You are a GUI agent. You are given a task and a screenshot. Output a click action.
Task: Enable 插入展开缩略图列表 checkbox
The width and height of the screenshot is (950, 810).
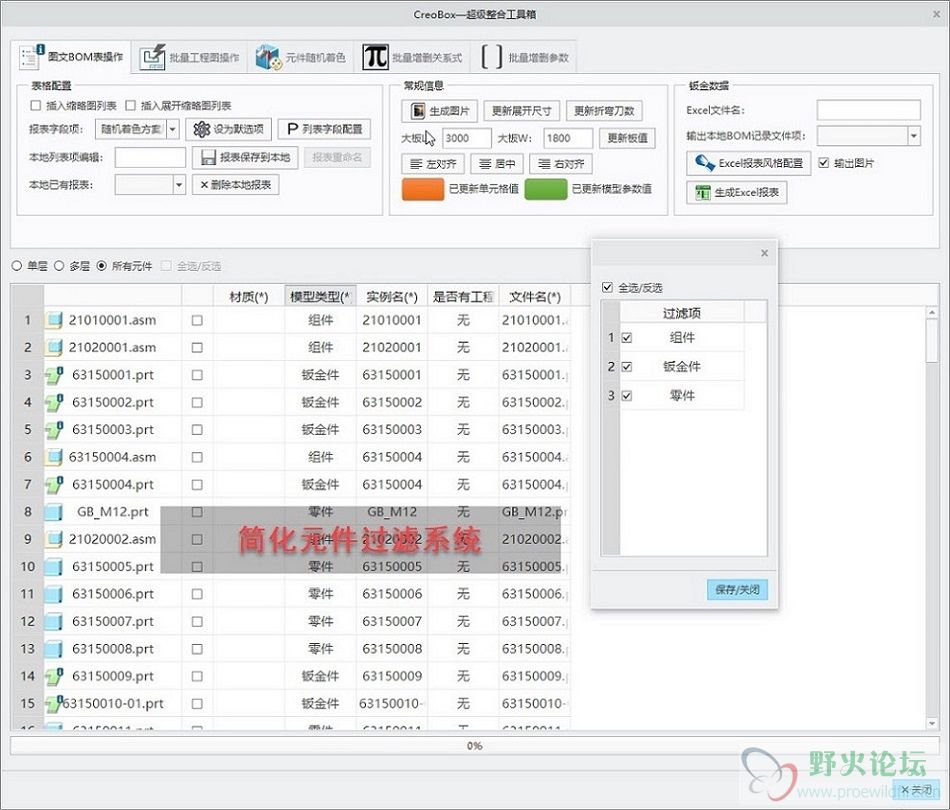point(130,105)
